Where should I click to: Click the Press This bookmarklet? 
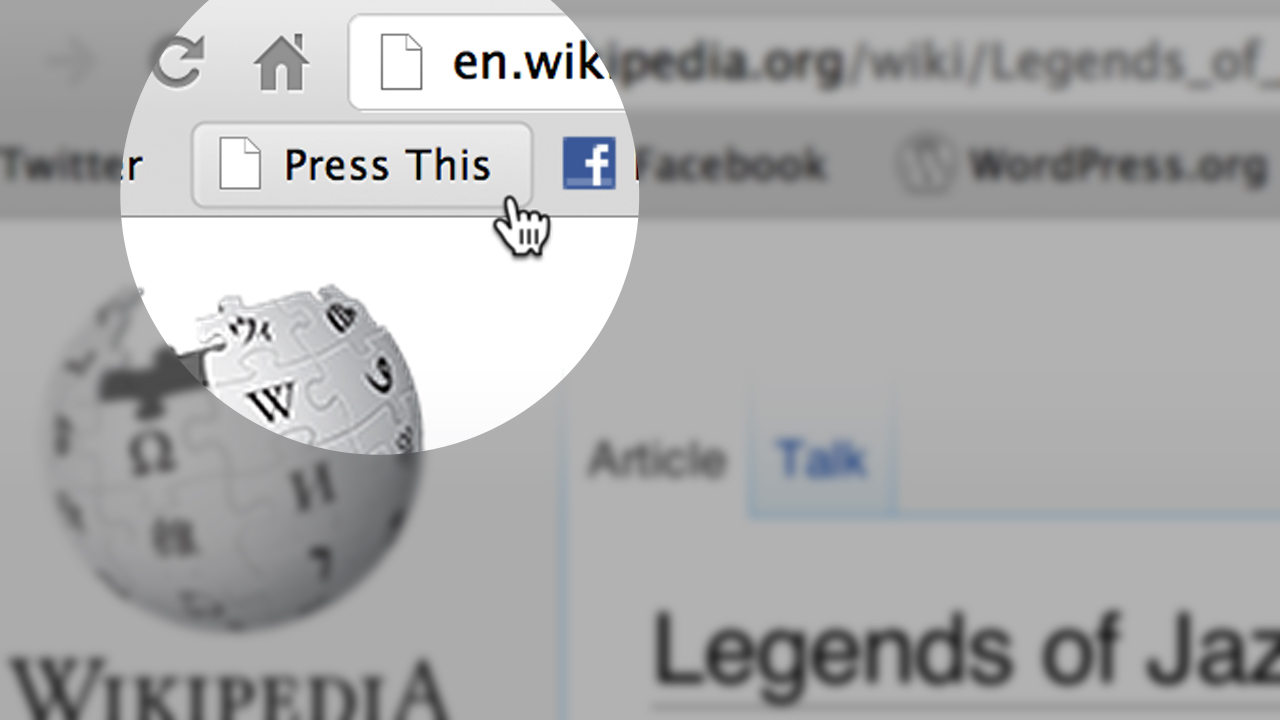coord(362,165)
